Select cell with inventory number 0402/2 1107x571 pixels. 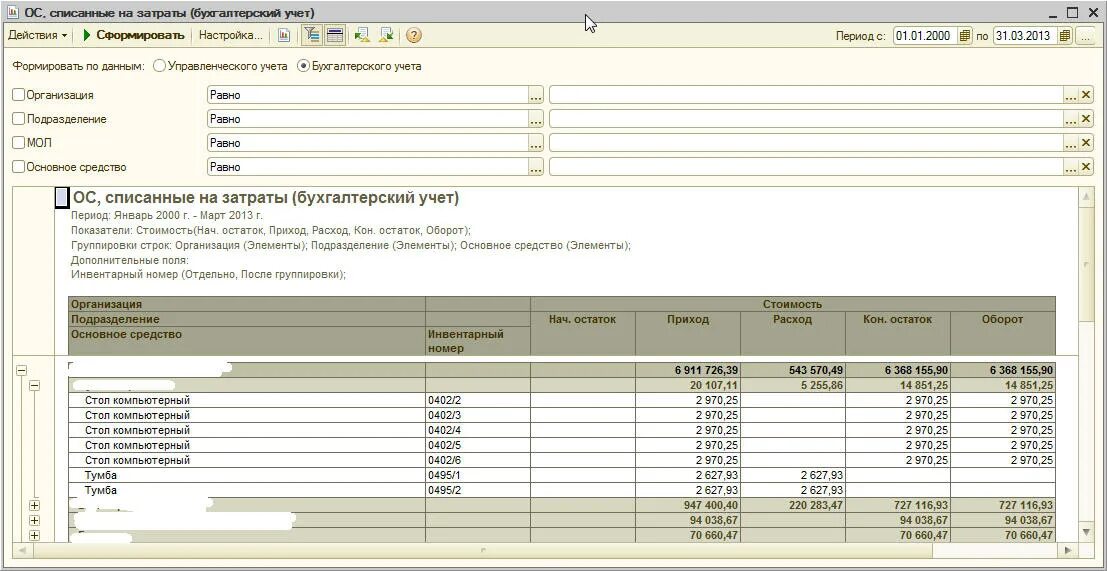[x=478, y=400]
